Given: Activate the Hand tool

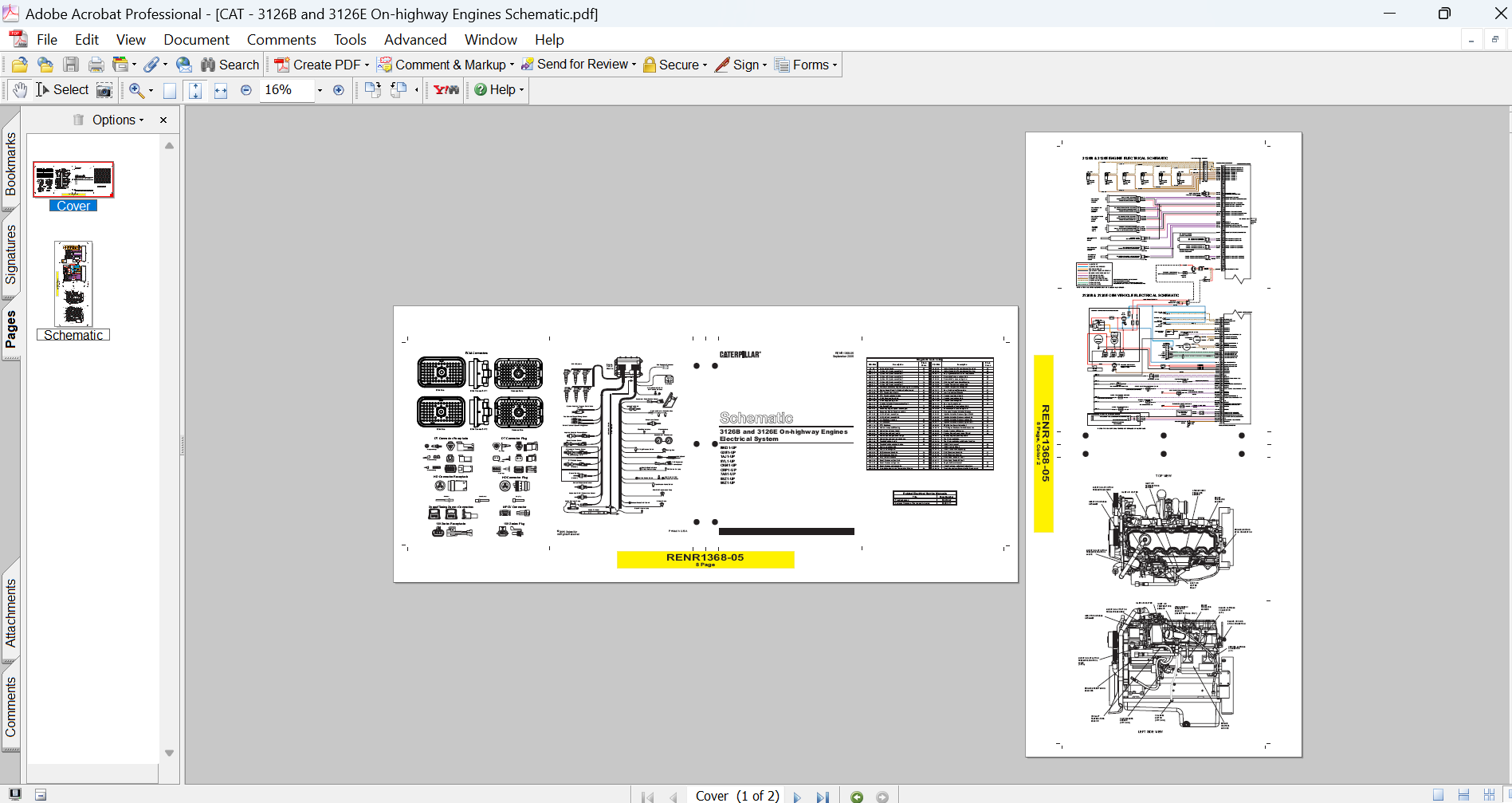Looking at the screenshot, I should pos(20,90).
